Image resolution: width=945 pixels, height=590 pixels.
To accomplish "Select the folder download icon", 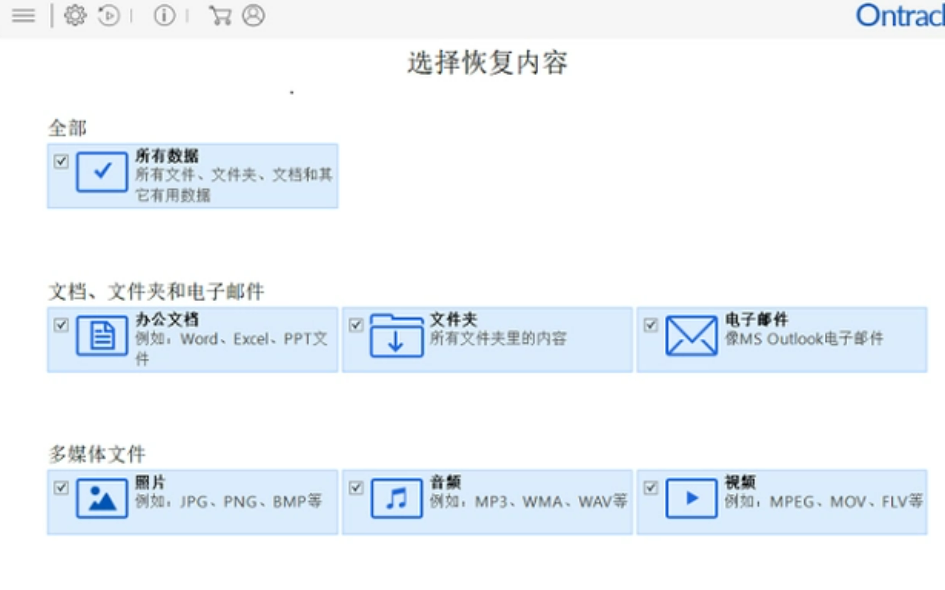I will tap(397, 336).
